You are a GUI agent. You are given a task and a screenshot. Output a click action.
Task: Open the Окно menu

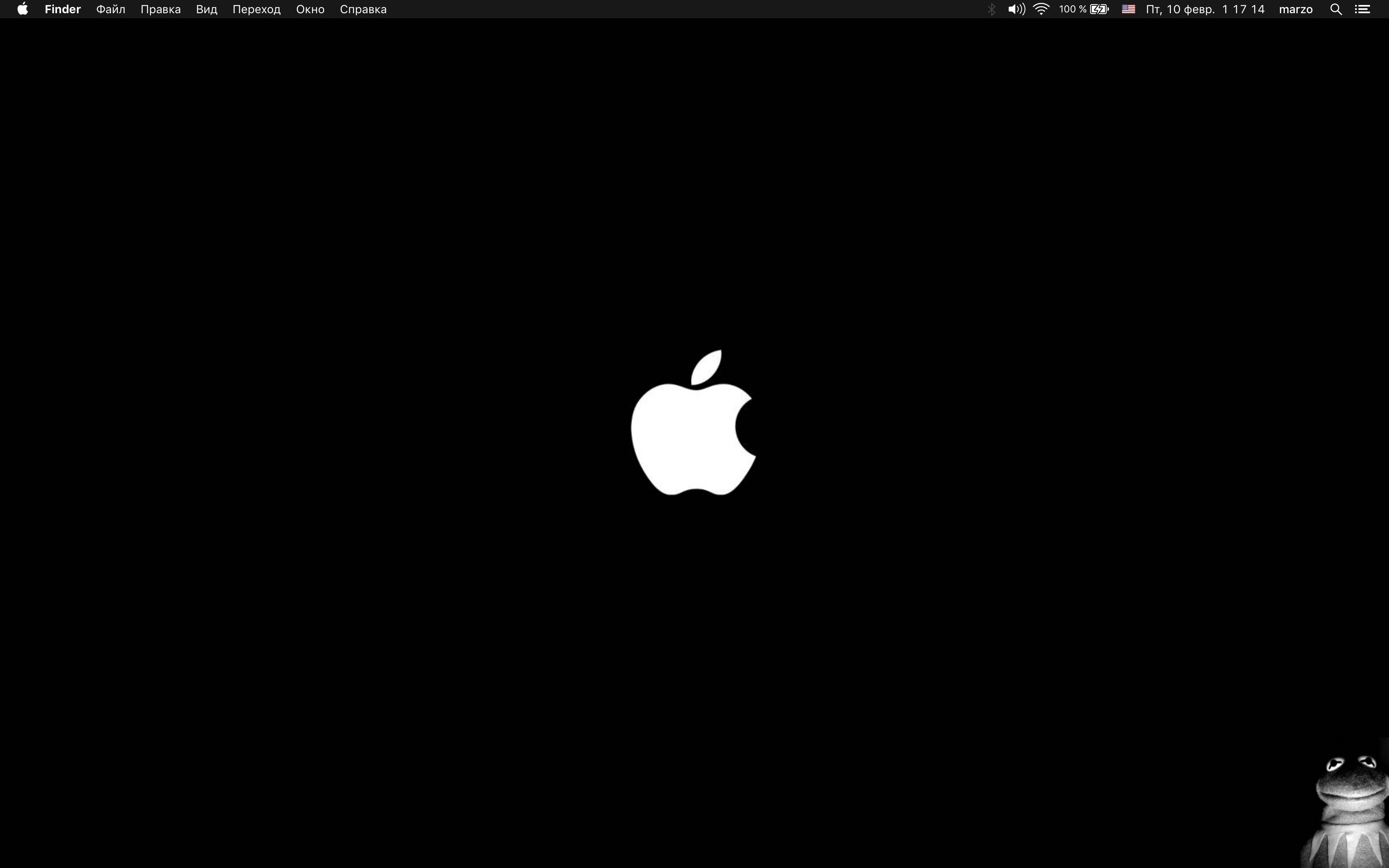coord(310,9)
